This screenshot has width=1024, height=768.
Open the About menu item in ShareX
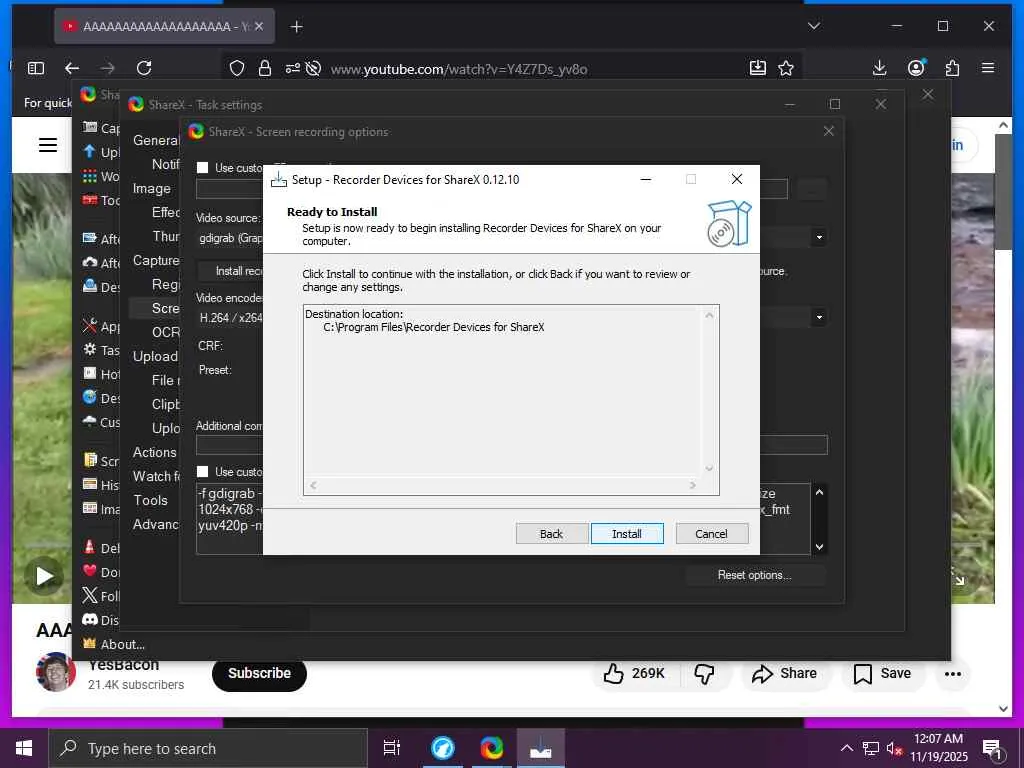point(114,644)
